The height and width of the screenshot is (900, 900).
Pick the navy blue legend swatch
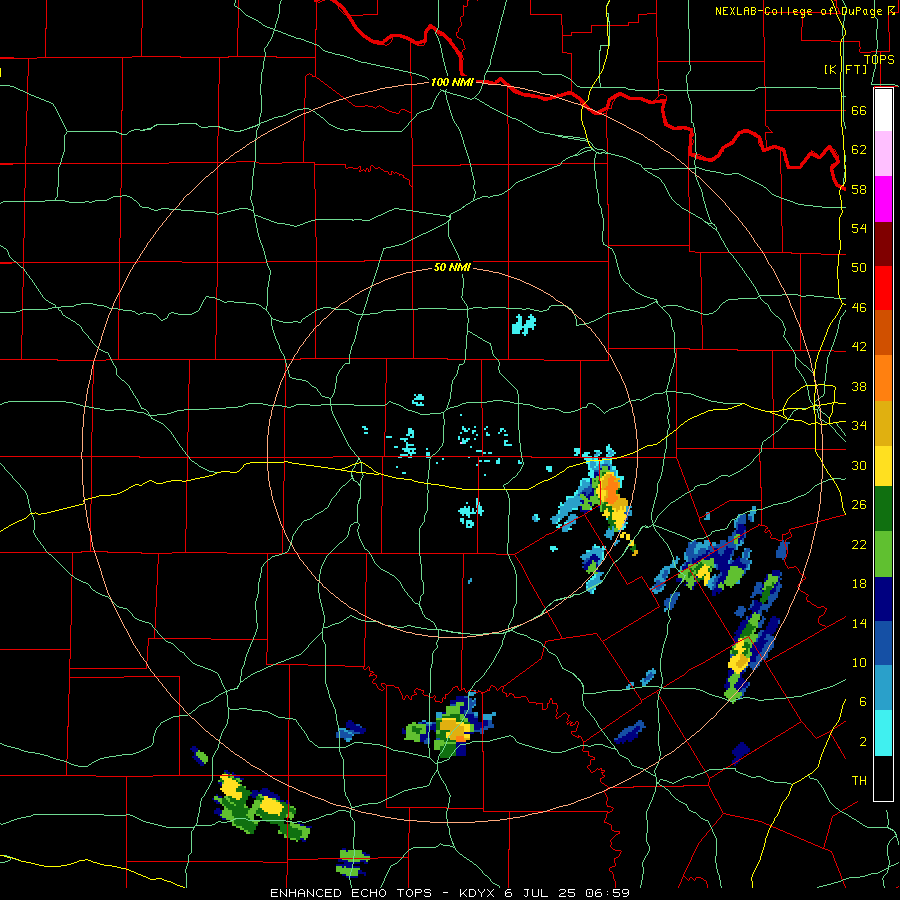coord(883,599)
